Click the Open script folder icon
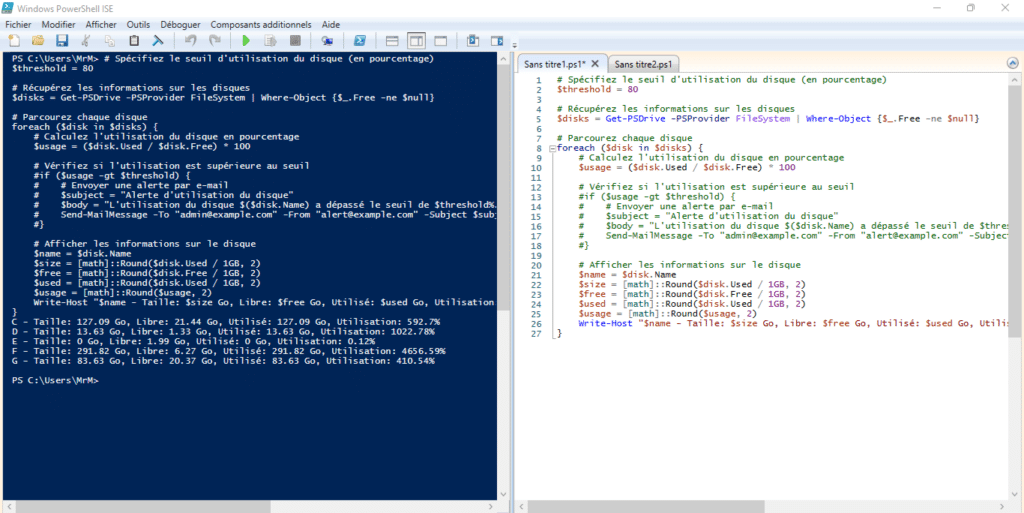Screen dimensions: 1024x513 (38, 41)
